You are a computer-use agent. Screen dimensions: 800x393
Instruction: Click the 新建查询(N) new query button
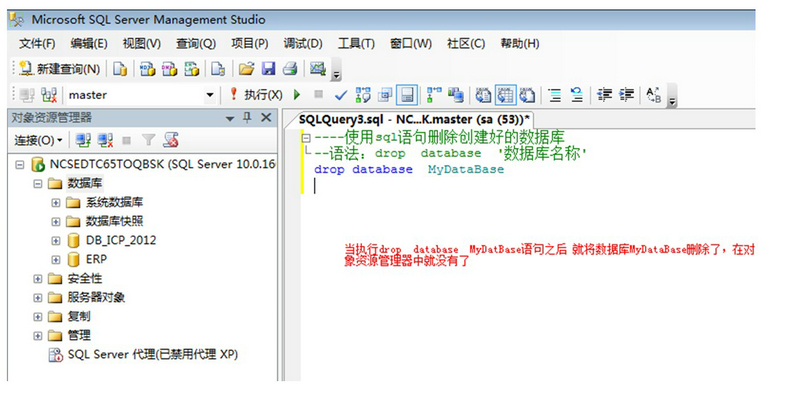59,69
